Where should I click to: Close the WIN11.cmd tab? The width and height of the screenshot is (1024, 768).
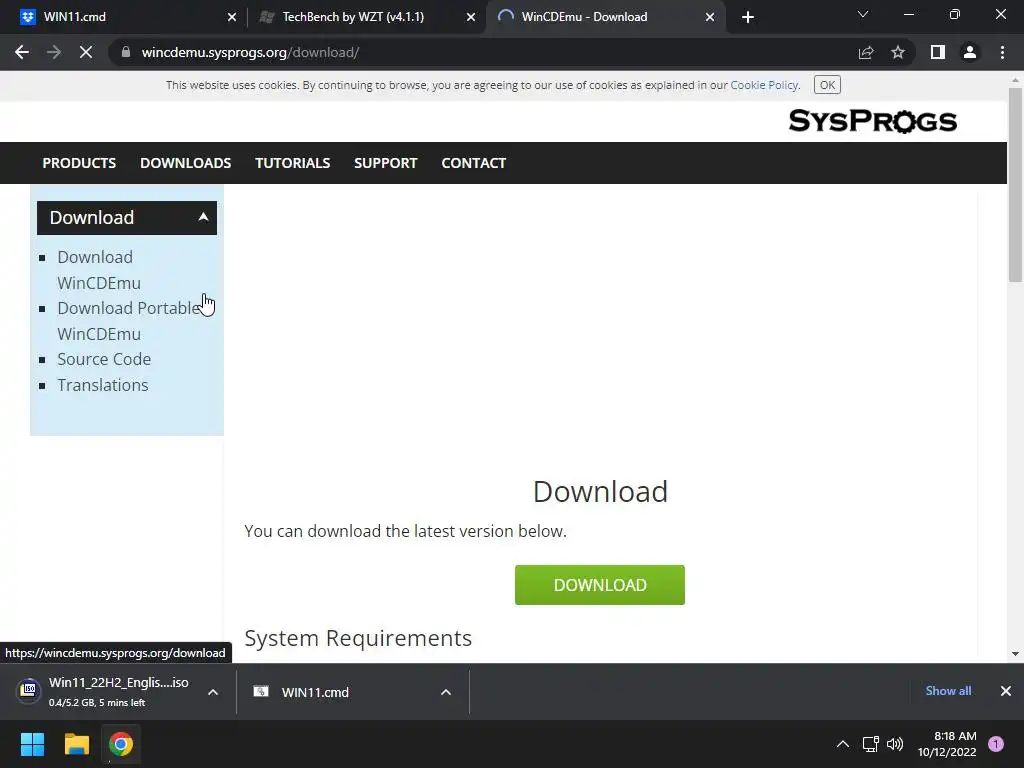[232, 17]
